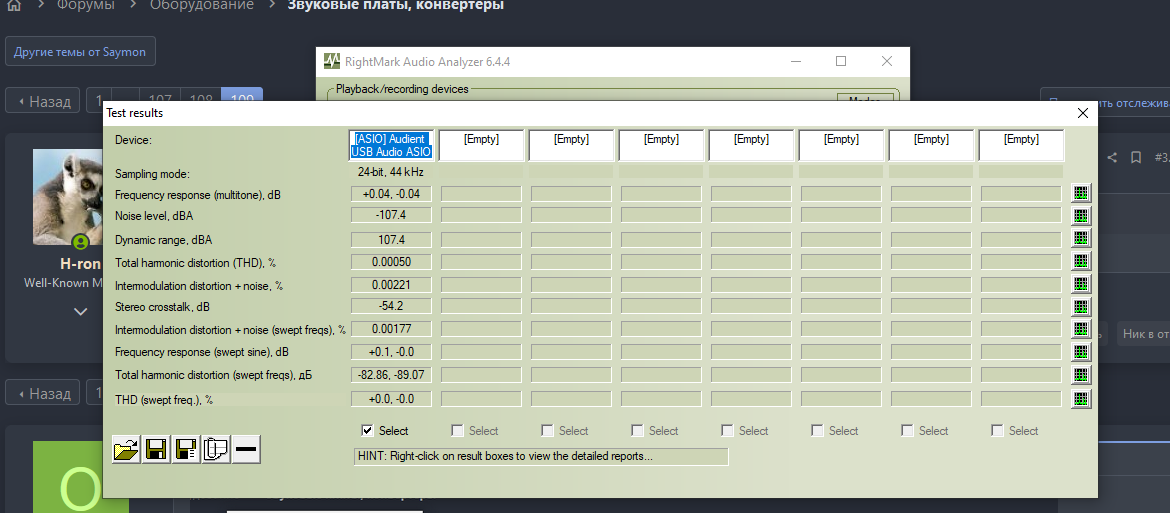Image resolution: width=1170 pixels, height=513 pixels.
Task: Go to forum home via house icon
Action: click(13, 5)
